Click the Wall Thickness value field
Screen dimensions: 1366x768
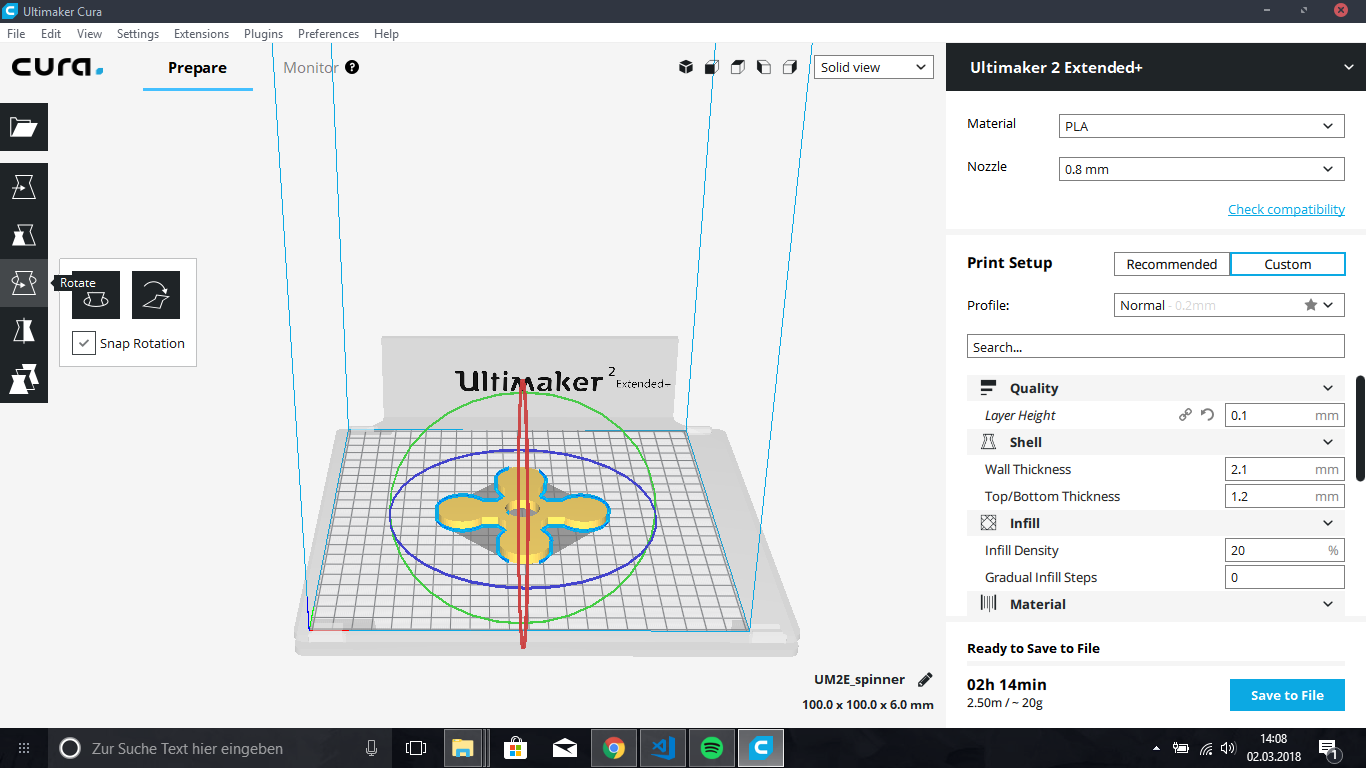tap(1285, 469)
